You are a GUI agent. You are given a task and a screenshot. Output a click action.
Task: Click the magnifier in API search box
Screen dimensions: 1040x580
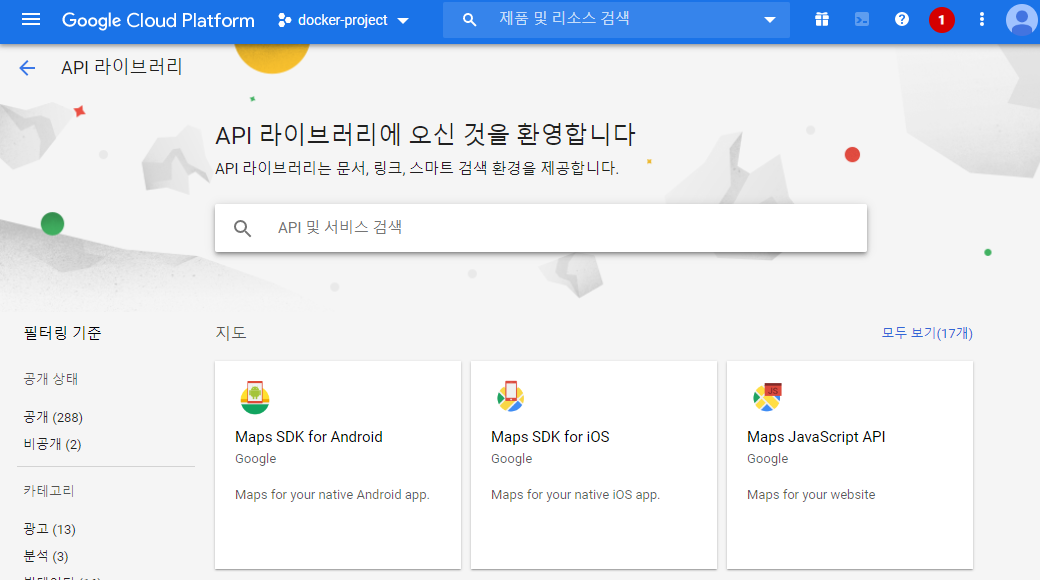pyautogui.click(x=242, y=228)
